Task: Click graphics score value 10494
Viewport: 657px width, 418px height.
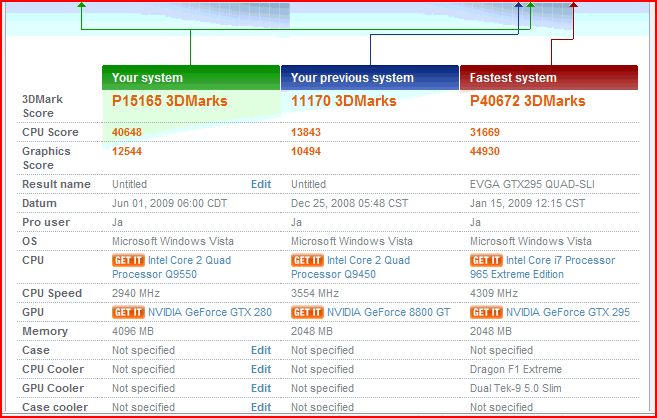Action: pyautogui.click(x=306, y=151)
